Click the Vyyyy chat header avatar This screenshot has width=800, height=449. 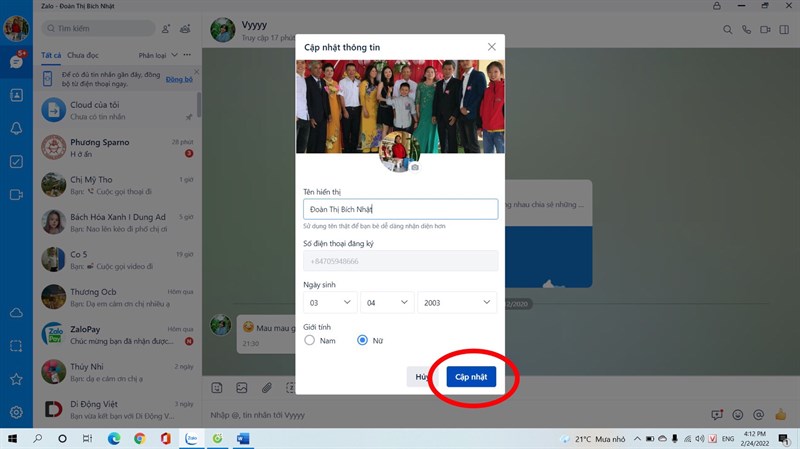223,30
